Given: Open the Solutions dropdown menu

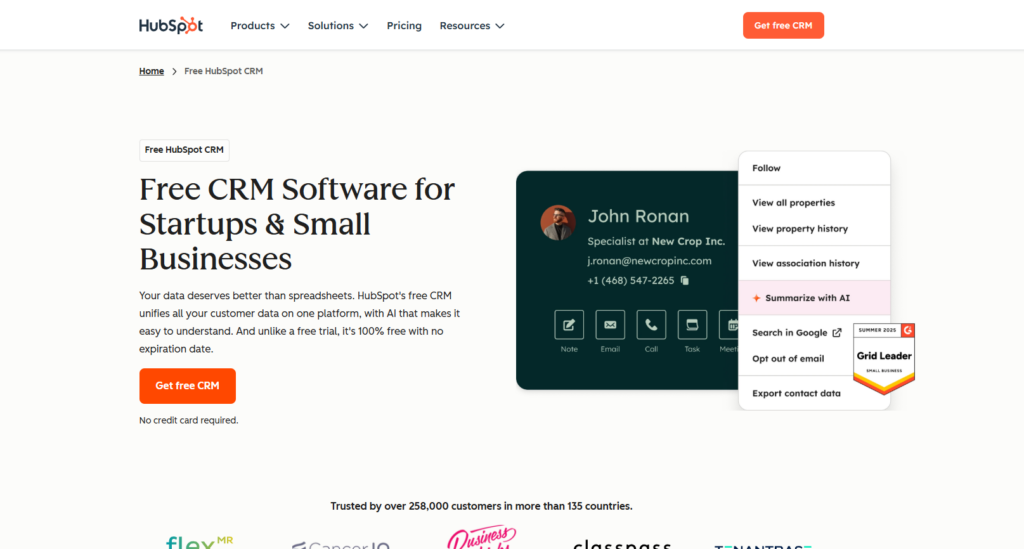Looking at the screenshot, I should 338,26.
